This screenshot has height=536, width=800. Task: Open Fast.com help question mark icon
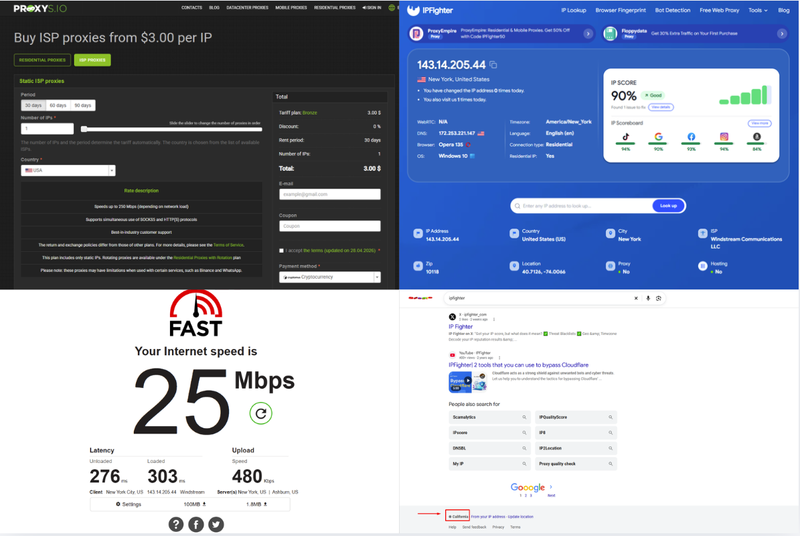176,524
